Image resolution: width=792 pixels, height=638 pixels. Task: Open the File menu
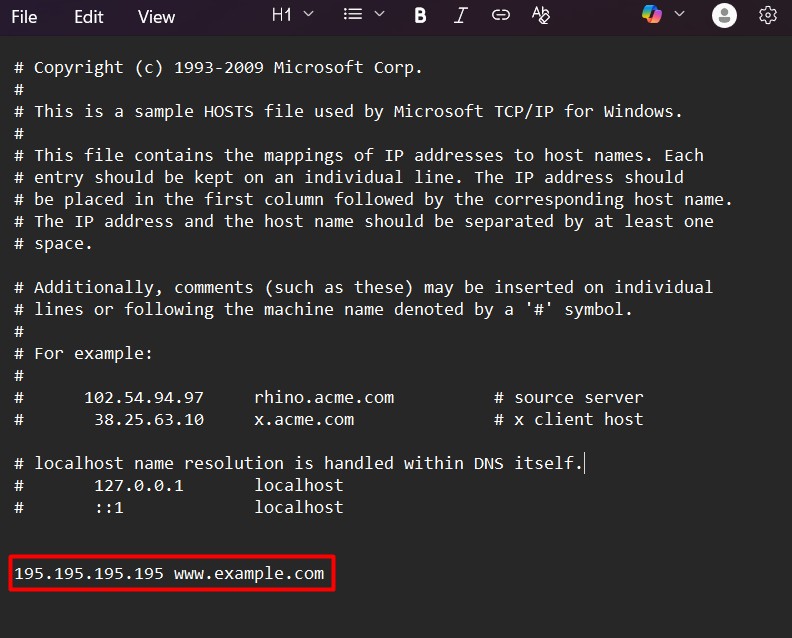click(24, 17)
